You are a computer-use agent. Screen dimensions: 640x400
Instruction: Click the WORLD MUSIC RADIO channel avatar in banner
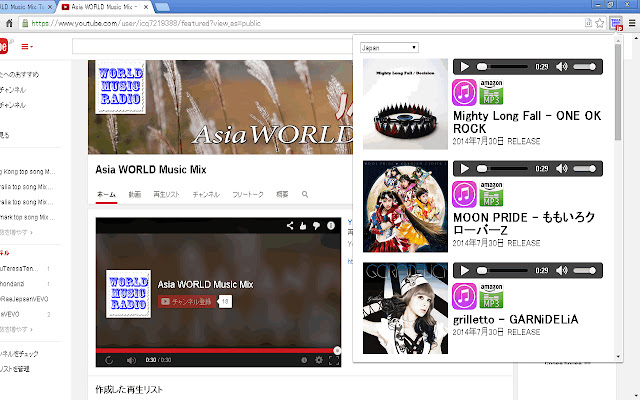(x=120, y=87)
